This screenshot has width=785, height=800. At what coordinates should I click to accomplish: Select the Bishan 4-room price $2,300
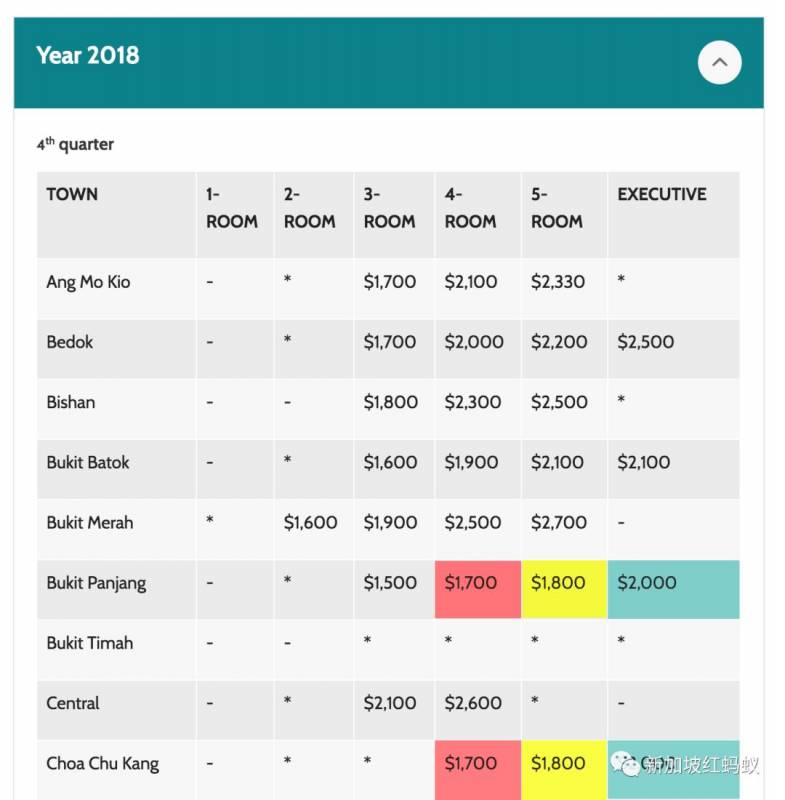[x=470, y=402]
